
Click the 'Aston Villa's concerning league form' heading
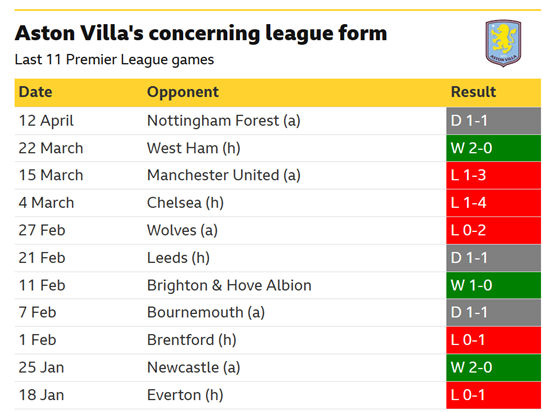[x=201, y=33]
